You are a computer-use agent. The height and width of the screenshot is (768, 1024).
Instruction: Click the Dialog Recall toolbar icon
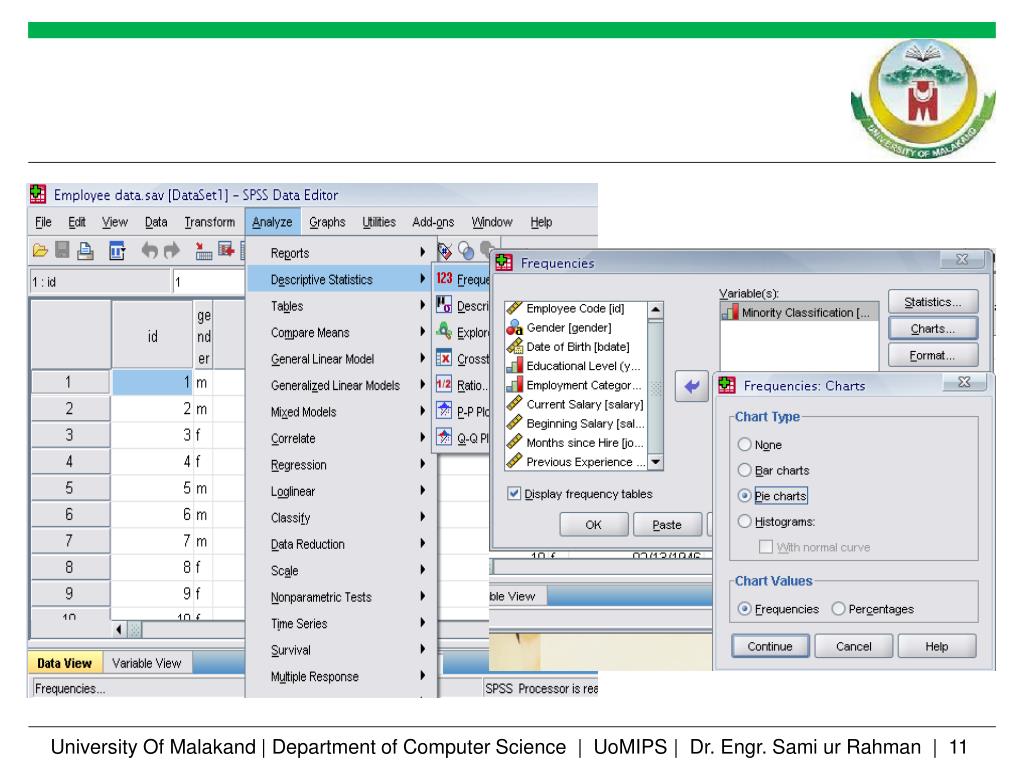[117, 250]
